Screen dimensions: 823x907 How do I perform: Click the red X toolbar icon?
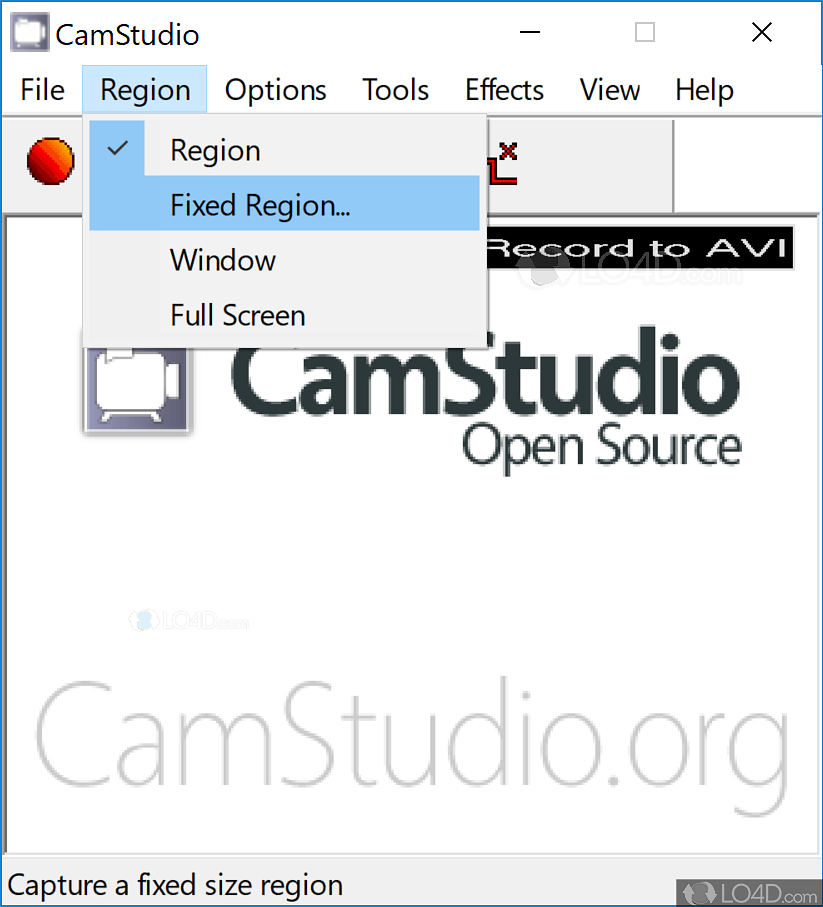click(x=503, y=164)
